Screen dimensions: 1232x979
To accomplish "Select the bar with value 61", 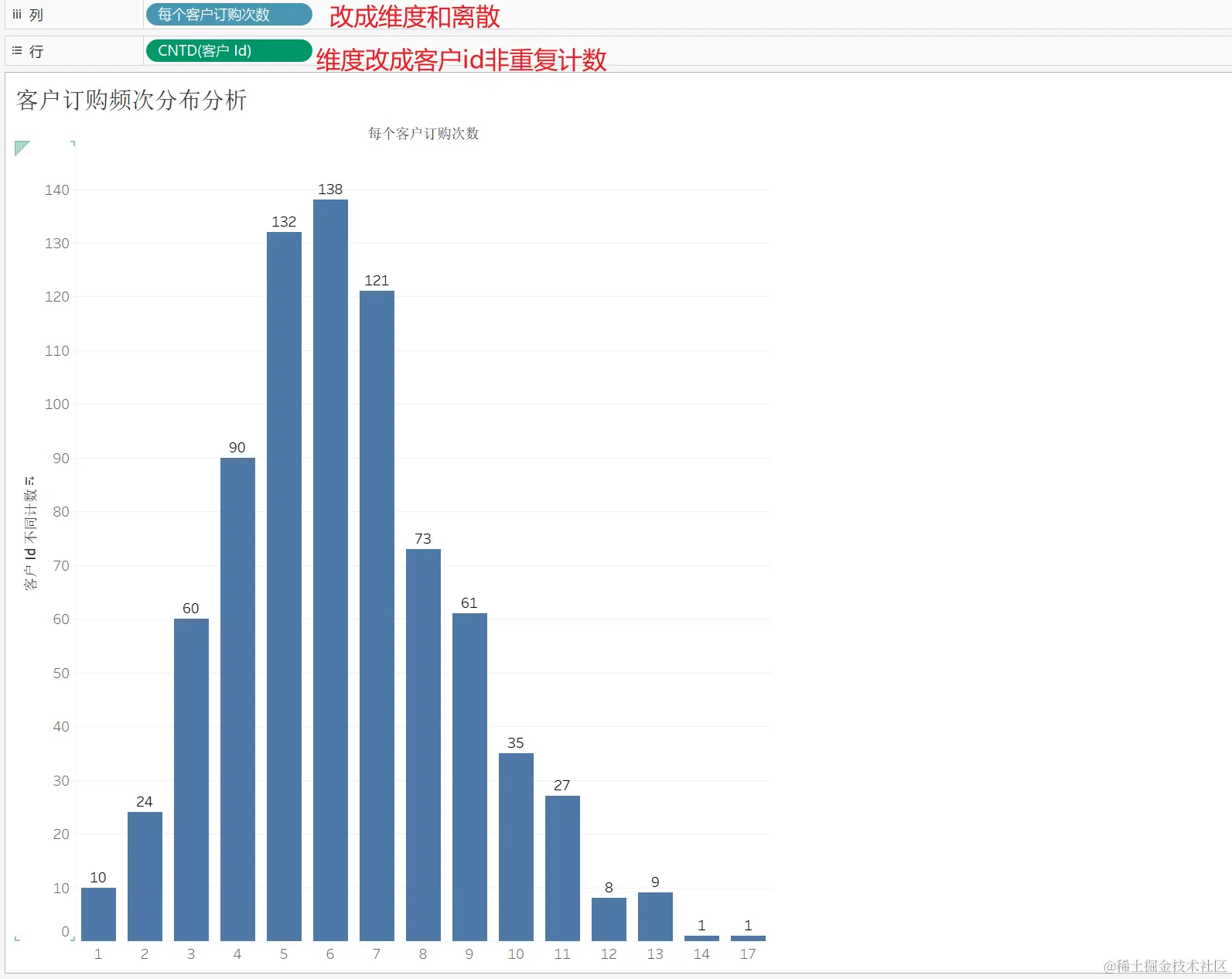I will pos(469,777).
